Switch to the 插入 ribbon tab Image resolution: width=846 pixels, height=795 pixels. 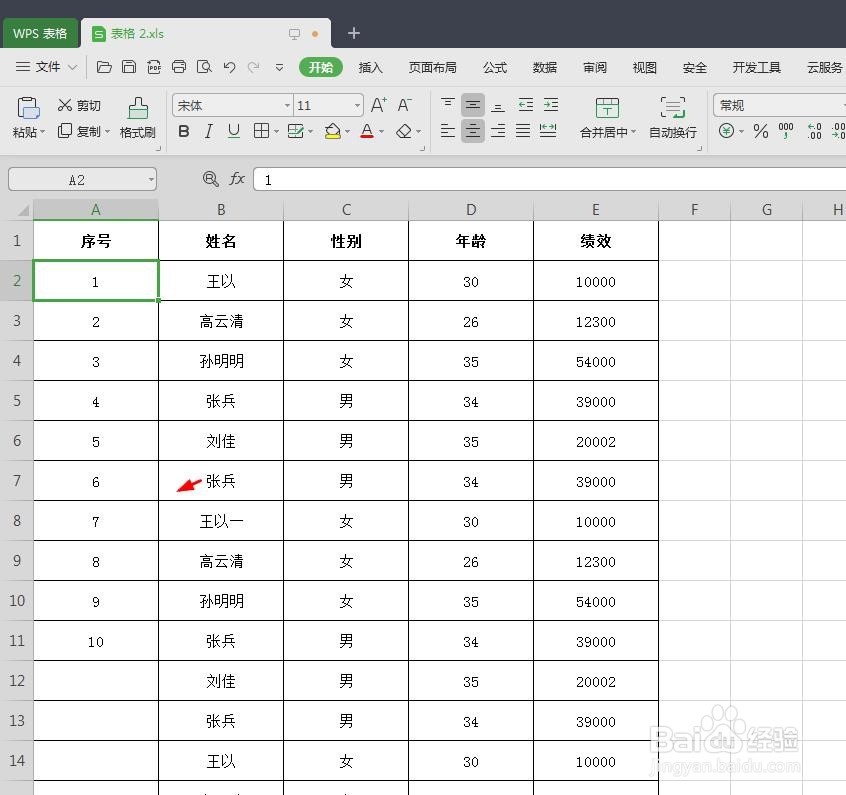[371, 68]
